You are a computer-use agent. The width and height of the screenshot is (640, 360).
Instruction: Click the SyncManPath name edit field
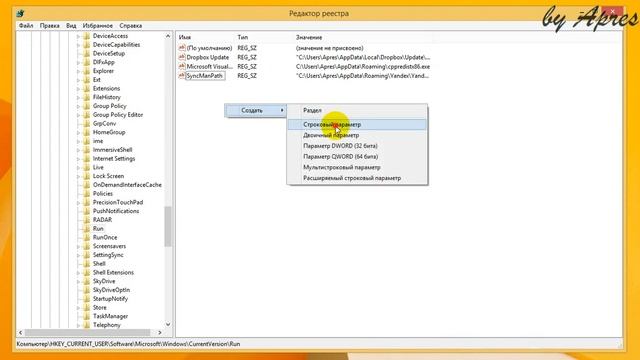[x=205, y=76]
